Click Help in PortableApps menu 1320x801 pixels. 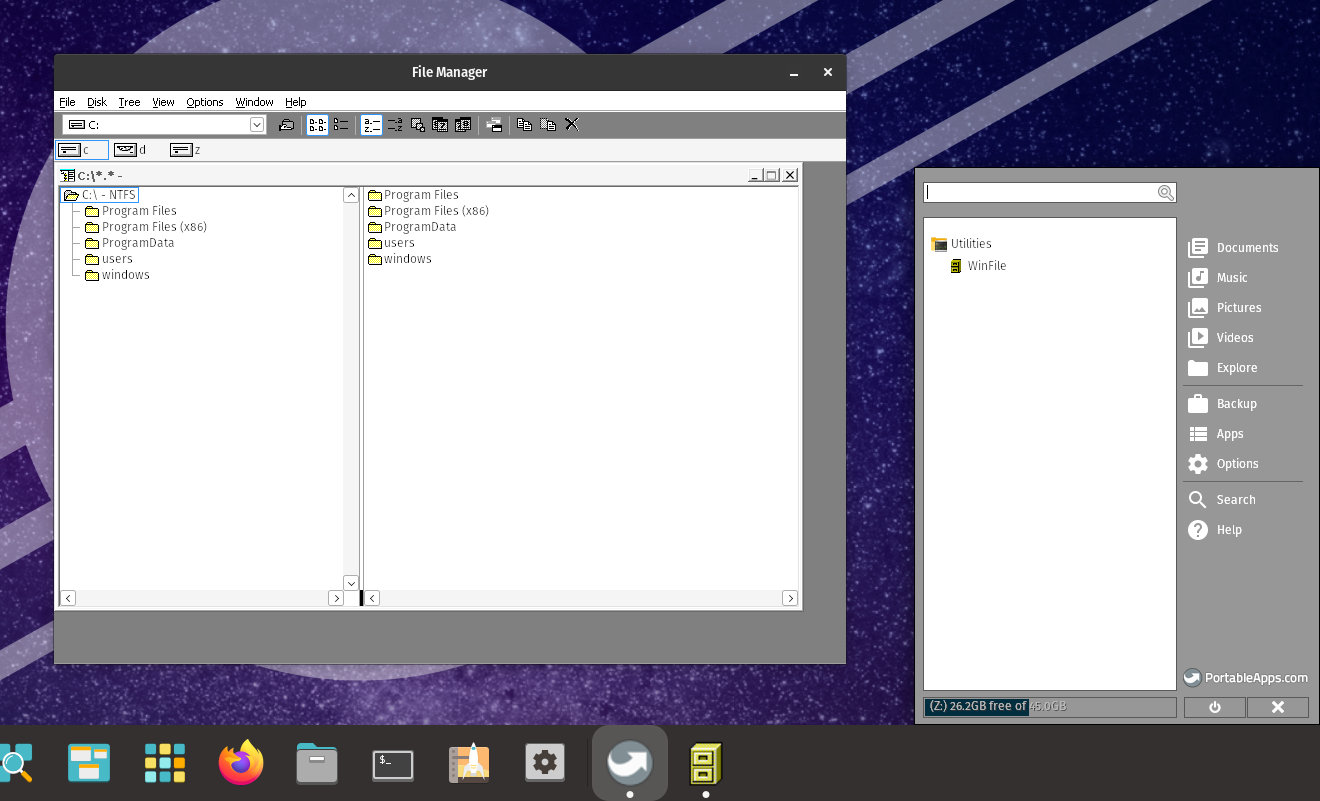pos(1215,530)
